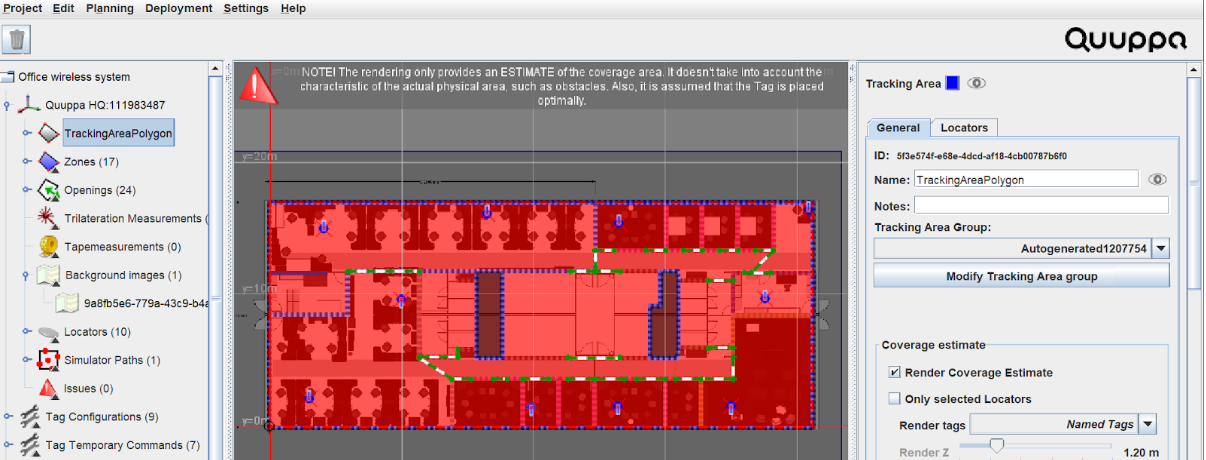Click the Background images map icon
The height and width of the screenshot is (460, 1206).
[x=49, y=274]
